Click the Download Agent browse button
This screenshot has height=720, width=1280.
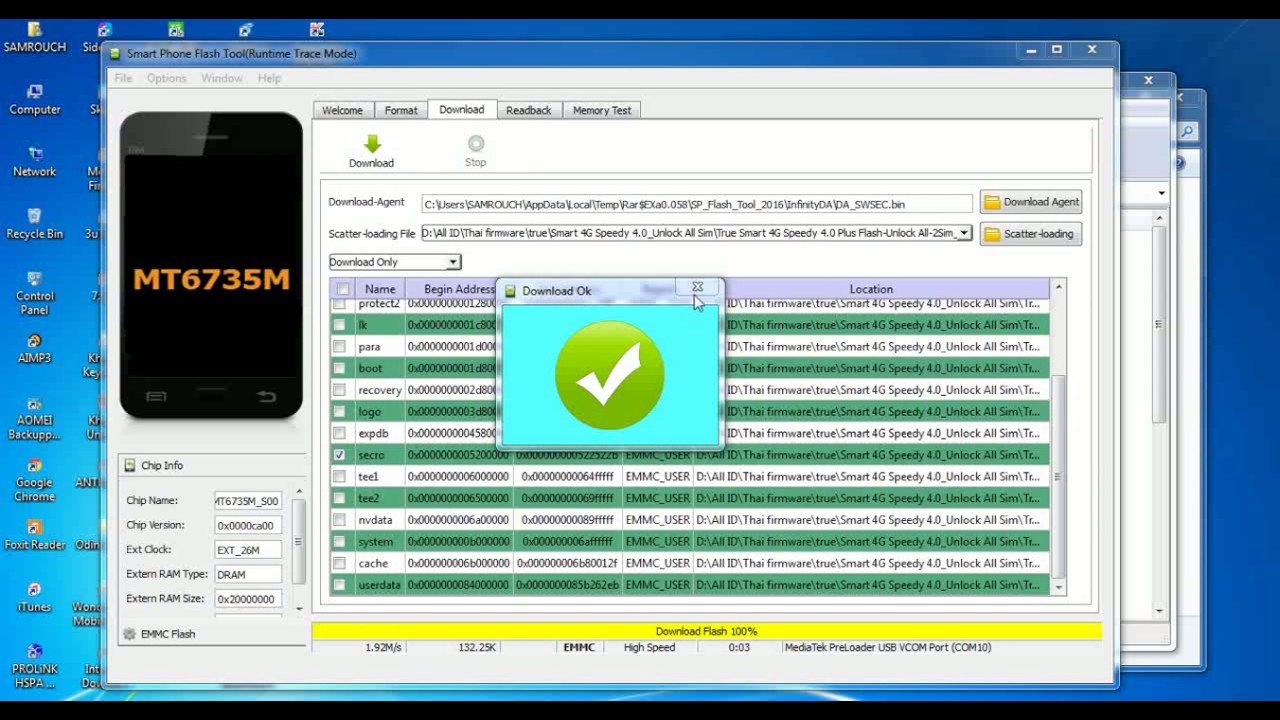click(1030, 202)
